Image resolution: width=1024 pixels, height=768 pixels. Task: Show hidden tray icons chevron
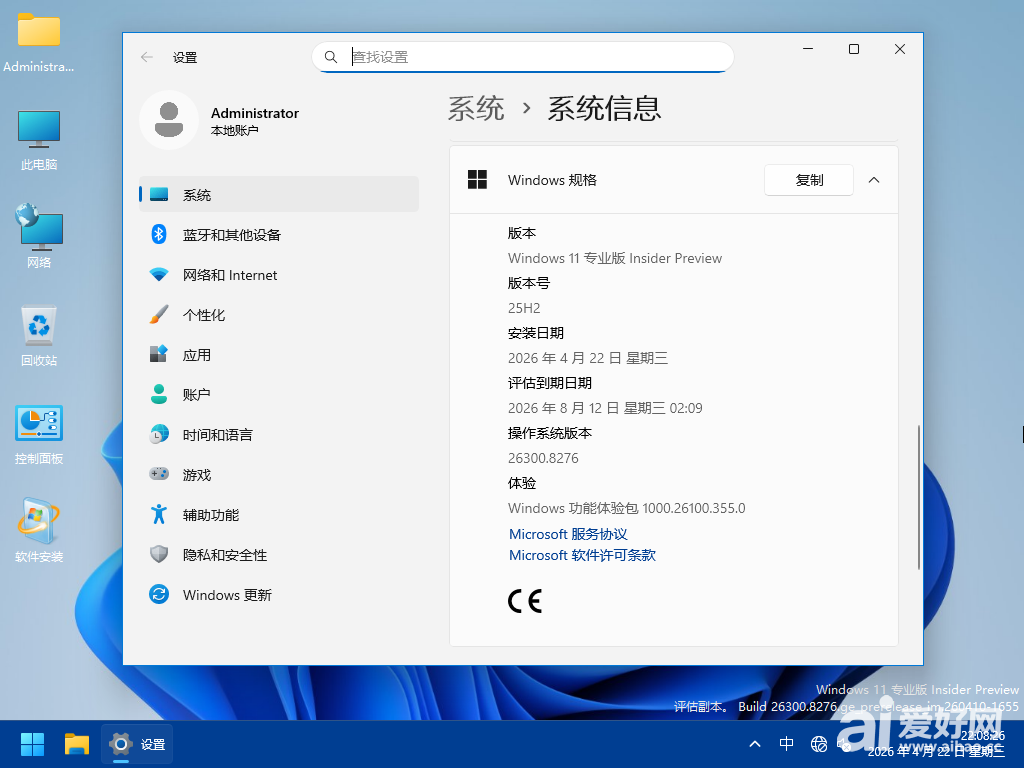click(x=755, y=744)
